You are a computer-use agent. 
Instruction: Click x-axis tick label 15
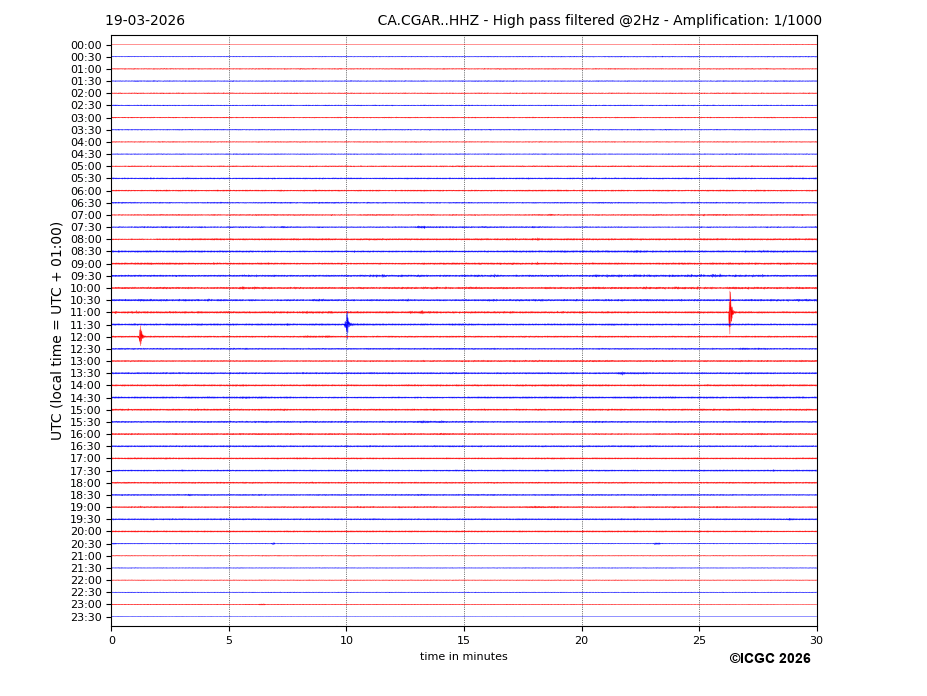click(x=464, y=640)
